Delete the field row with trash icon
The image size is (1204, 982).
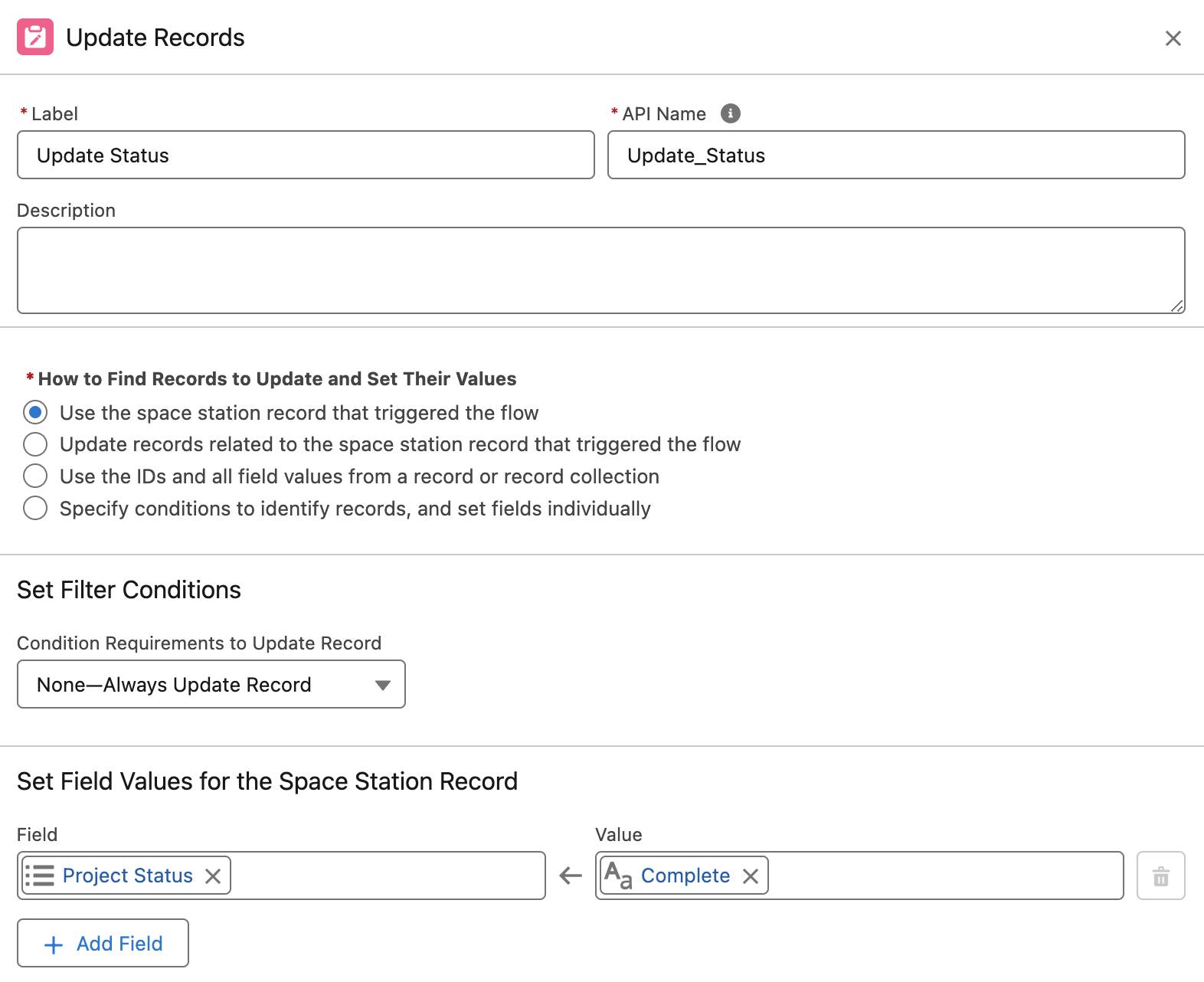point(1160,876)
